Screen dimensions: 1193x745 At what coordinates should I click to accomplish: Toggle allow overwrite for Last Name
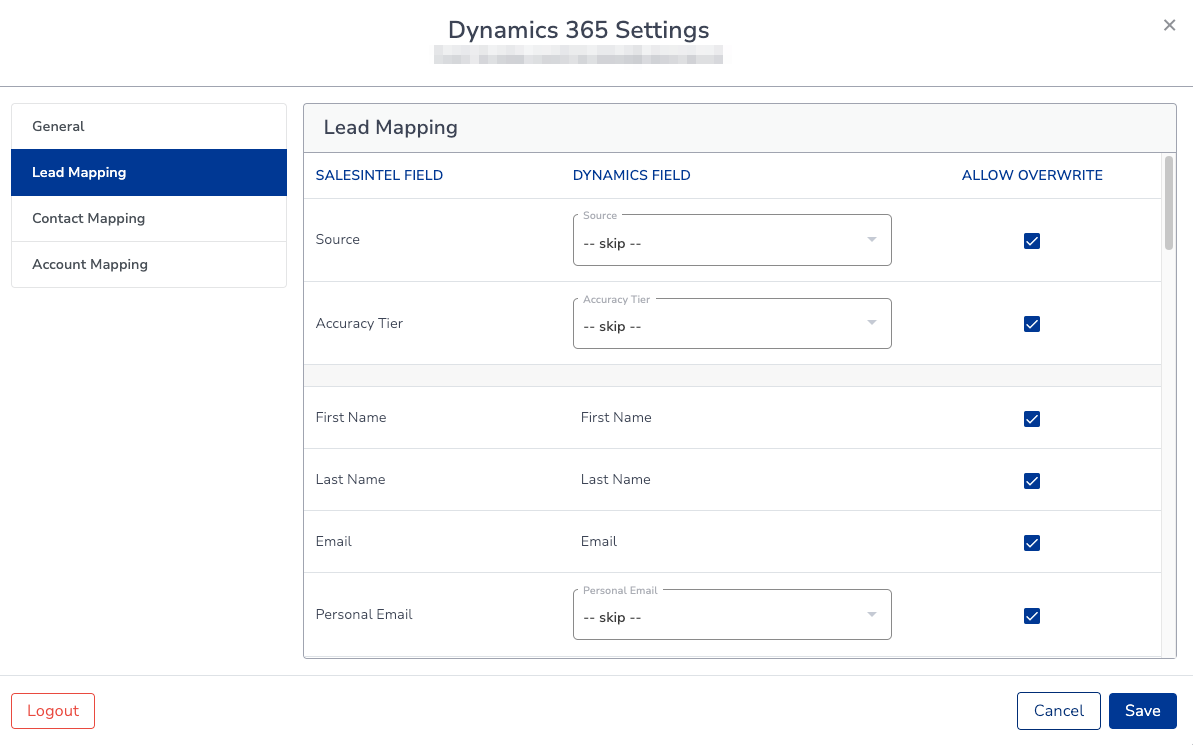tap(1032, 481)
